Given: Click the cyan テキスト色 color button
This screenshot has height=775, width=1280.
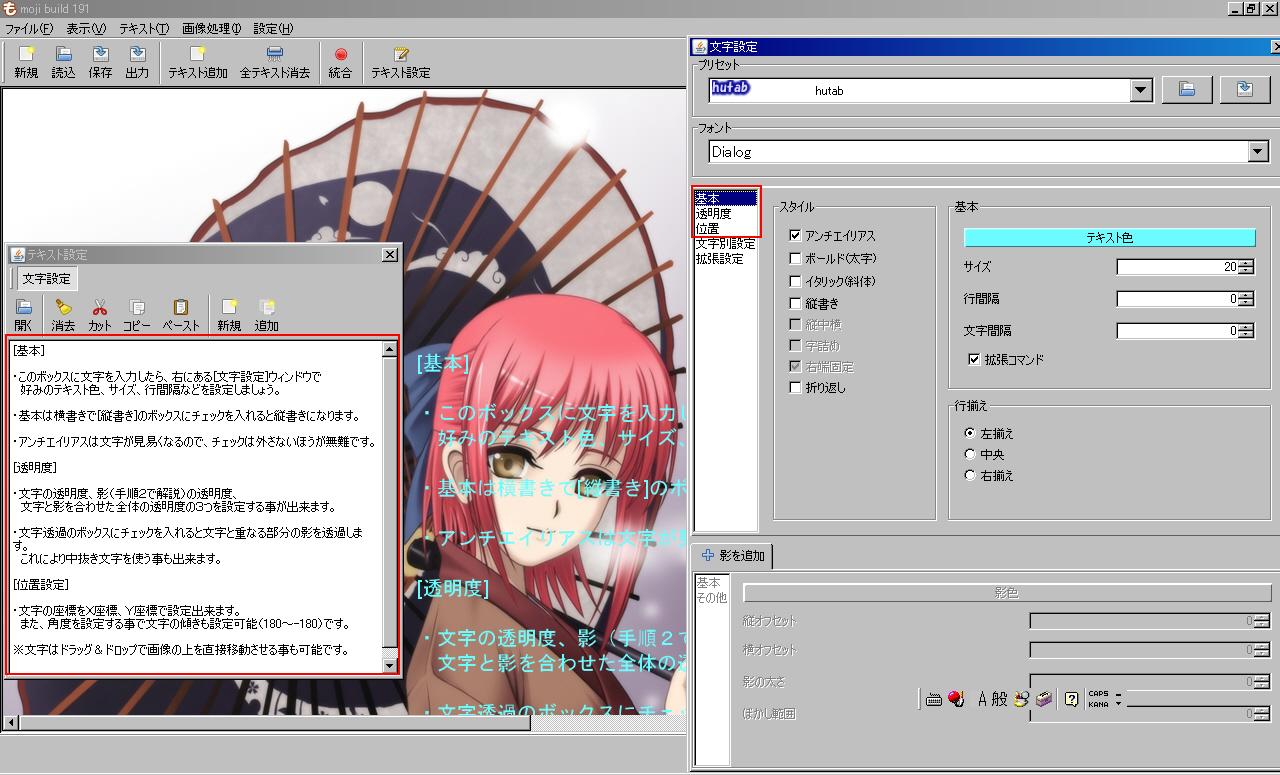Looking at the screenshot, I should pos(1109,238).
